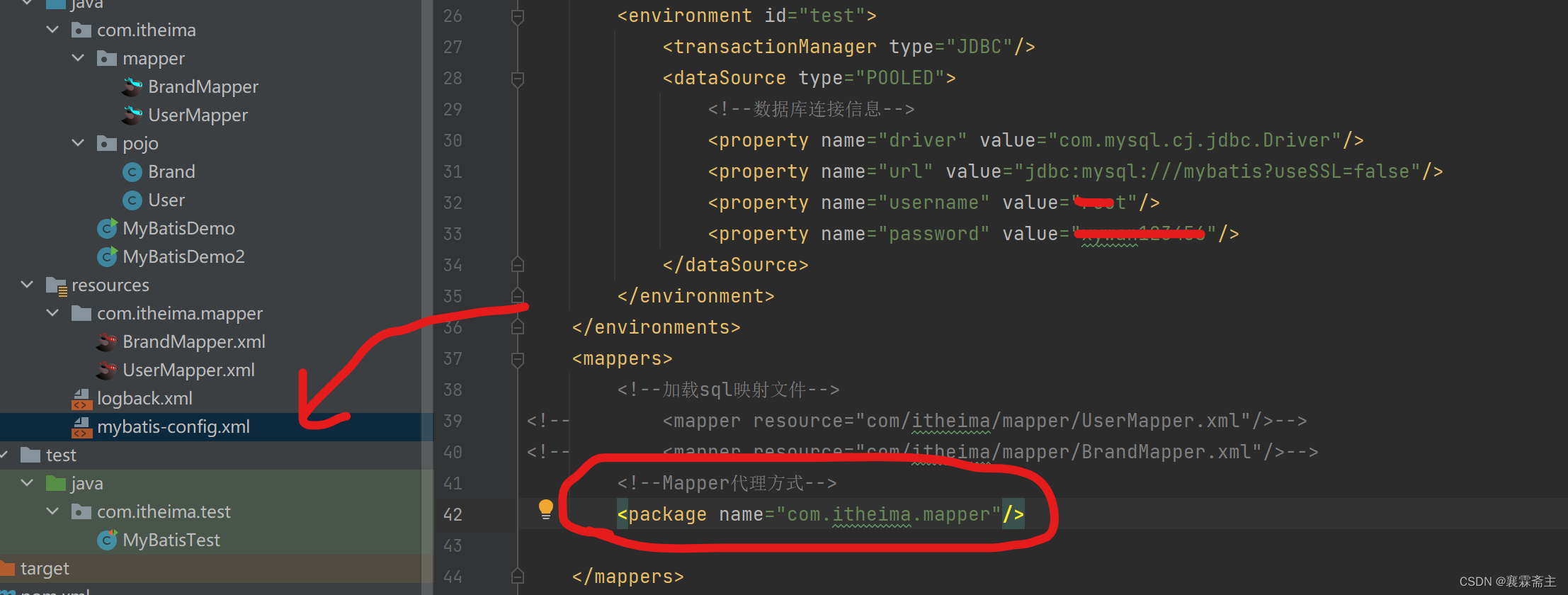1568x595 pixels.
Task: Click the mybatis-config.xml file icon
Action: [x=81, y=427]
